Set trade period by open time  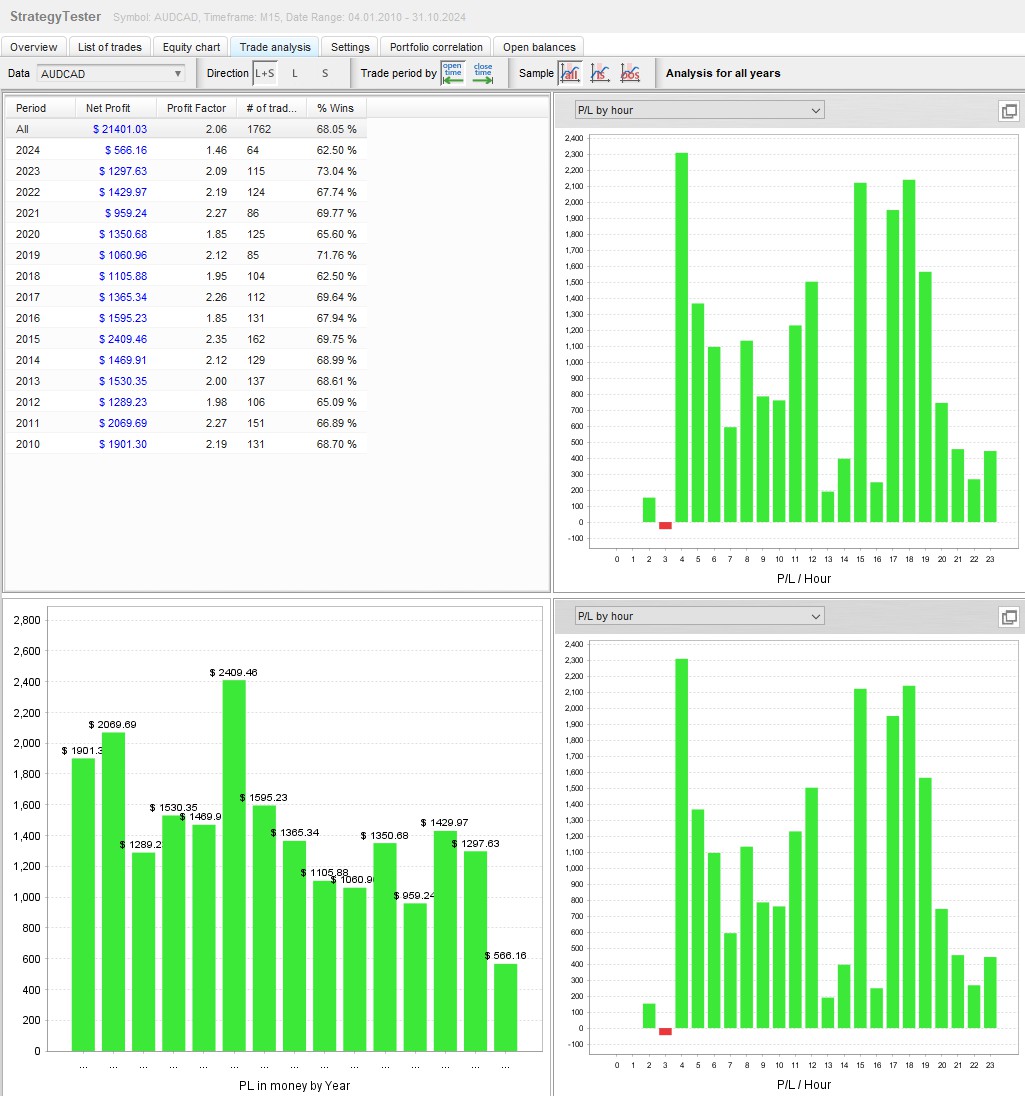coord(453,73)
